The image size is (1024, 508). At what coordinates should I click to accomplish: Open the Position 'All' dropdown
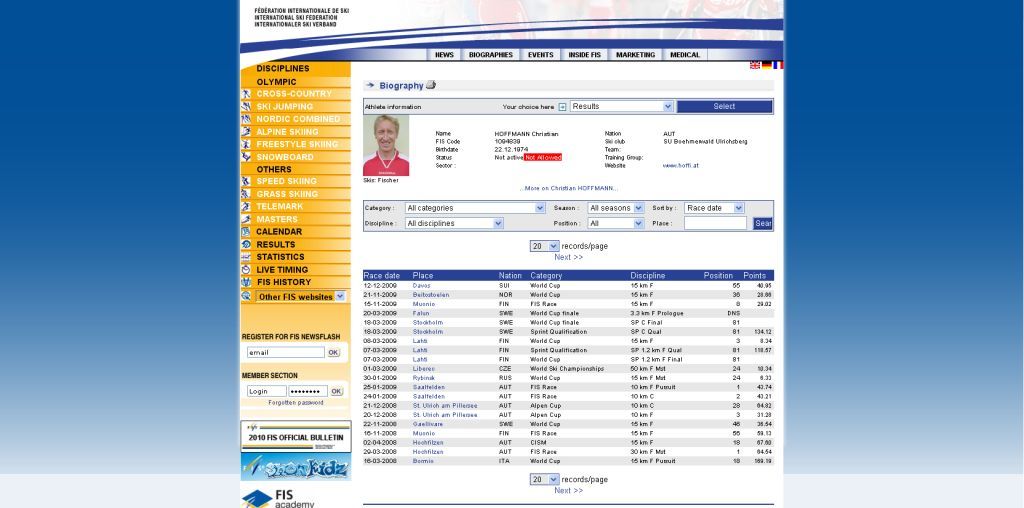pyautogui.click(x=616, y=223)
